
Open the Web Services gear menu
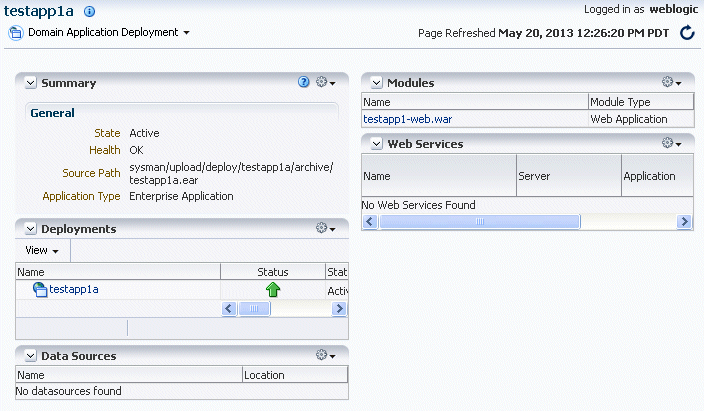[x=671, y=143]
